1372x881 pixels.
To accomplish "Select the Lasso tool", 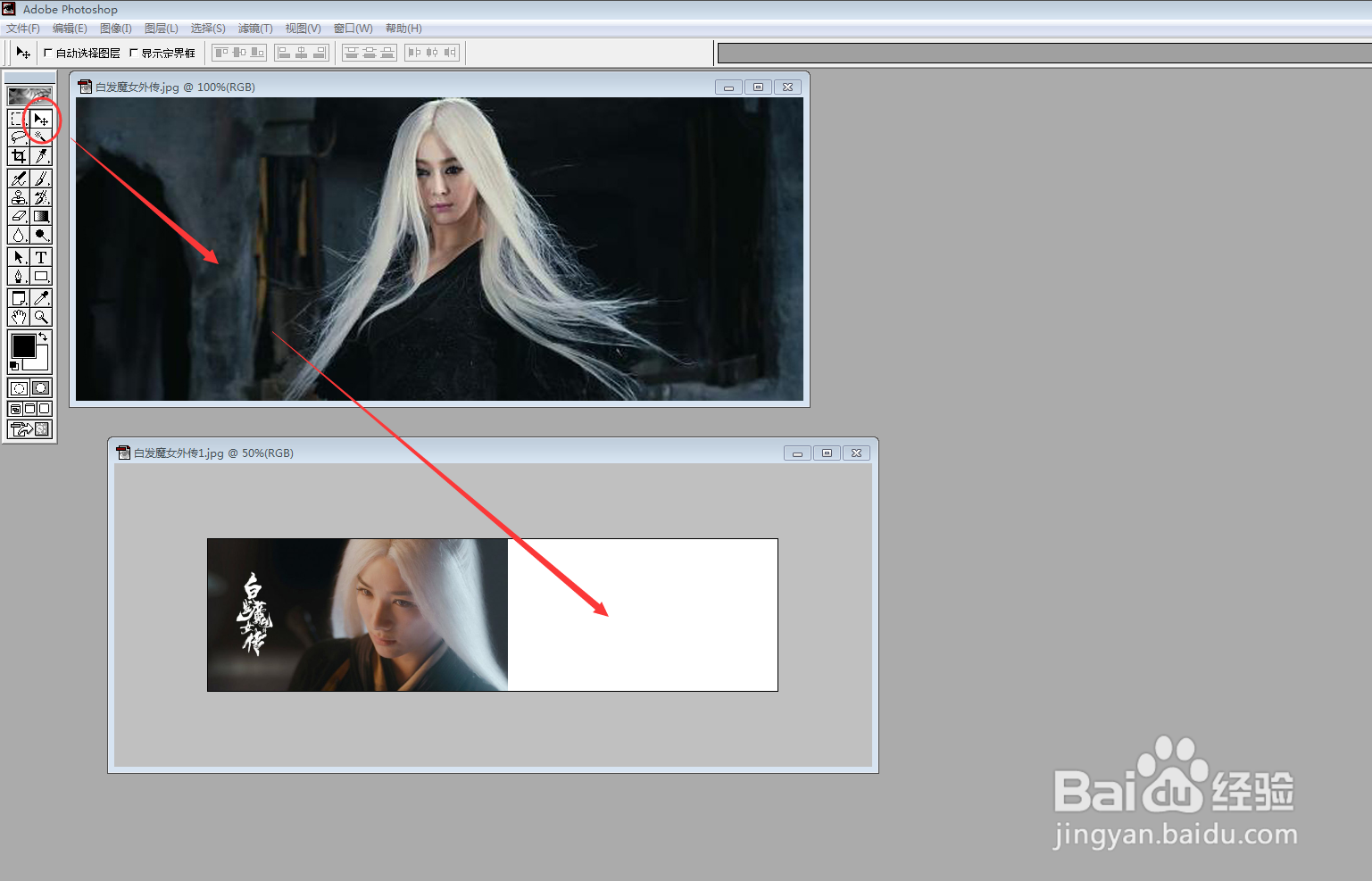I will coord(18,137).
